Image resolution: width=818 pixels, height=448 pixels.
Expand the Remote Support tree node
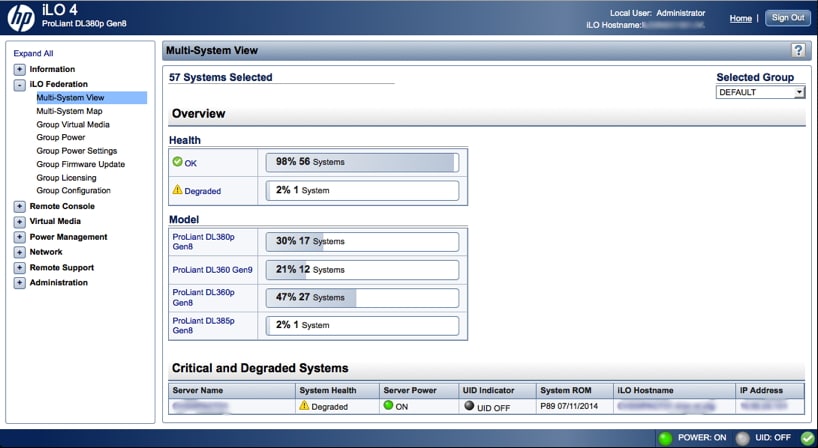(19, 268)
